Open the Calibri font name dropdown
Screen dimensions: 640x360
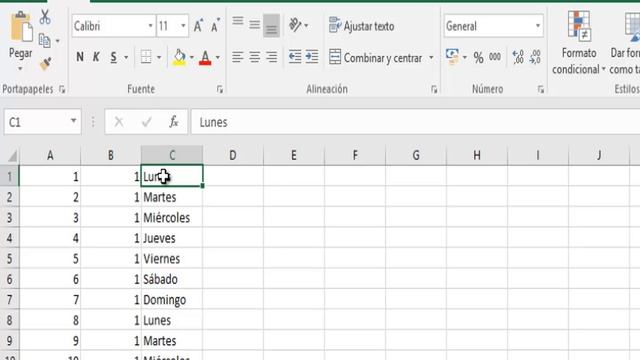click(x=150, y=26)
